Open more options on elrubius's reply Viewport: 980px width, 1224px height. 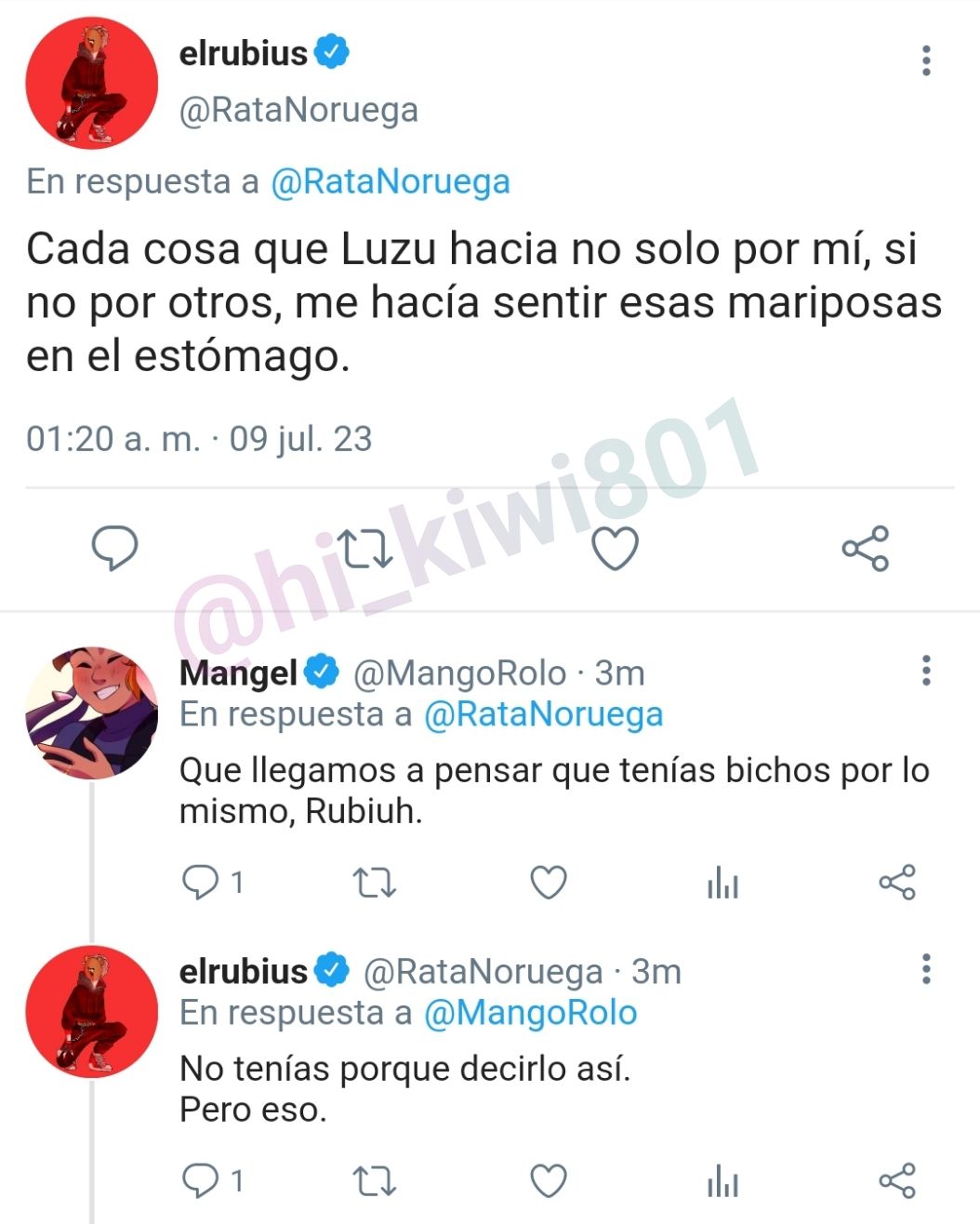tap(926, 969)
